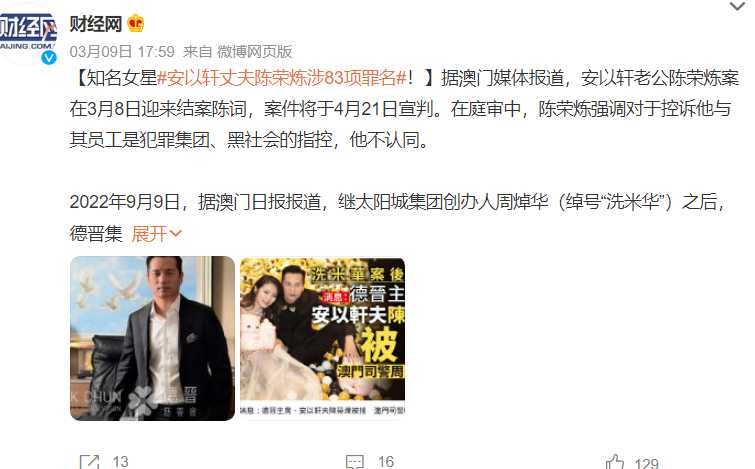Expand full post text with 展开
This screenshot has width=755, height=469.
pos(149,234)
